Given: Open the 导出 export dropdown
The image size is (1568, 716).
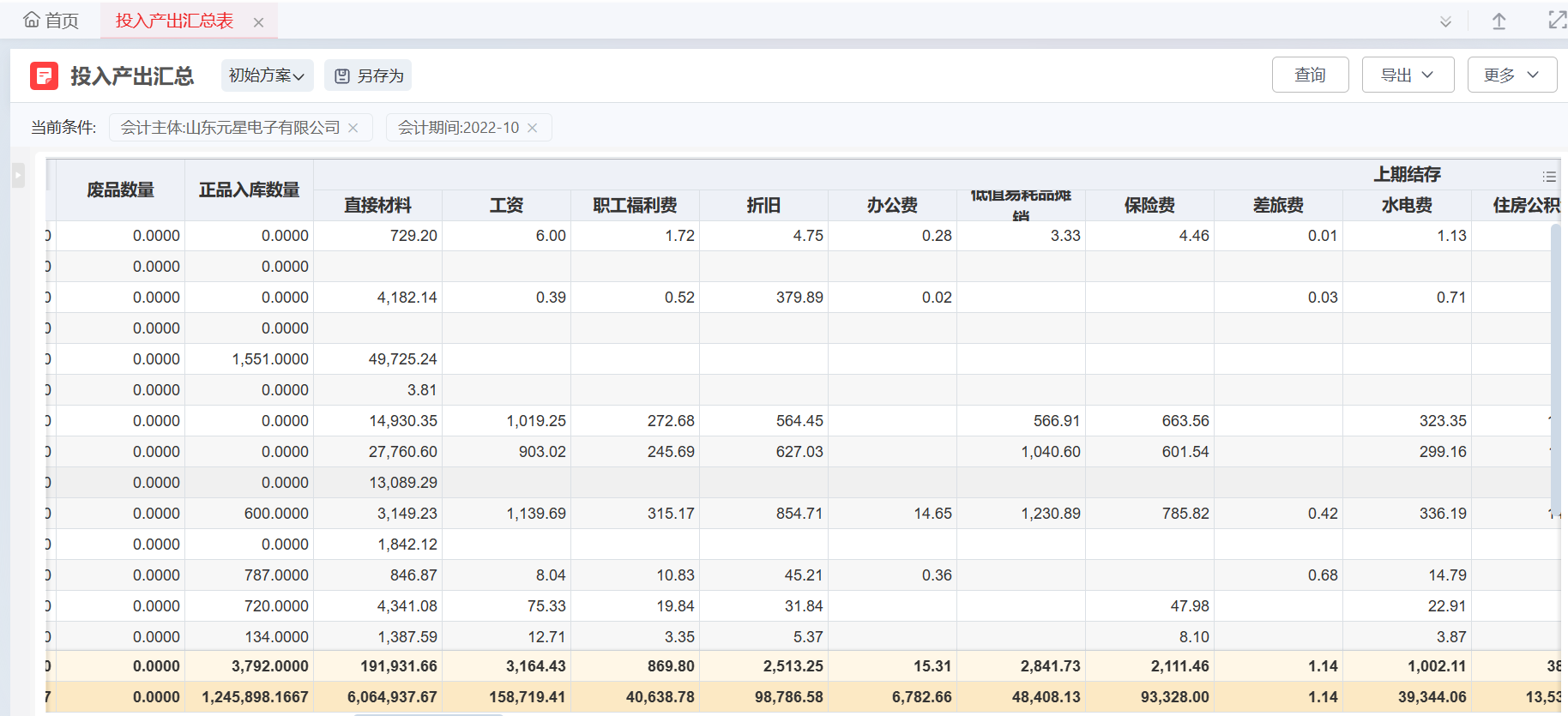Looking at the screenshot, I should 1407,75.
